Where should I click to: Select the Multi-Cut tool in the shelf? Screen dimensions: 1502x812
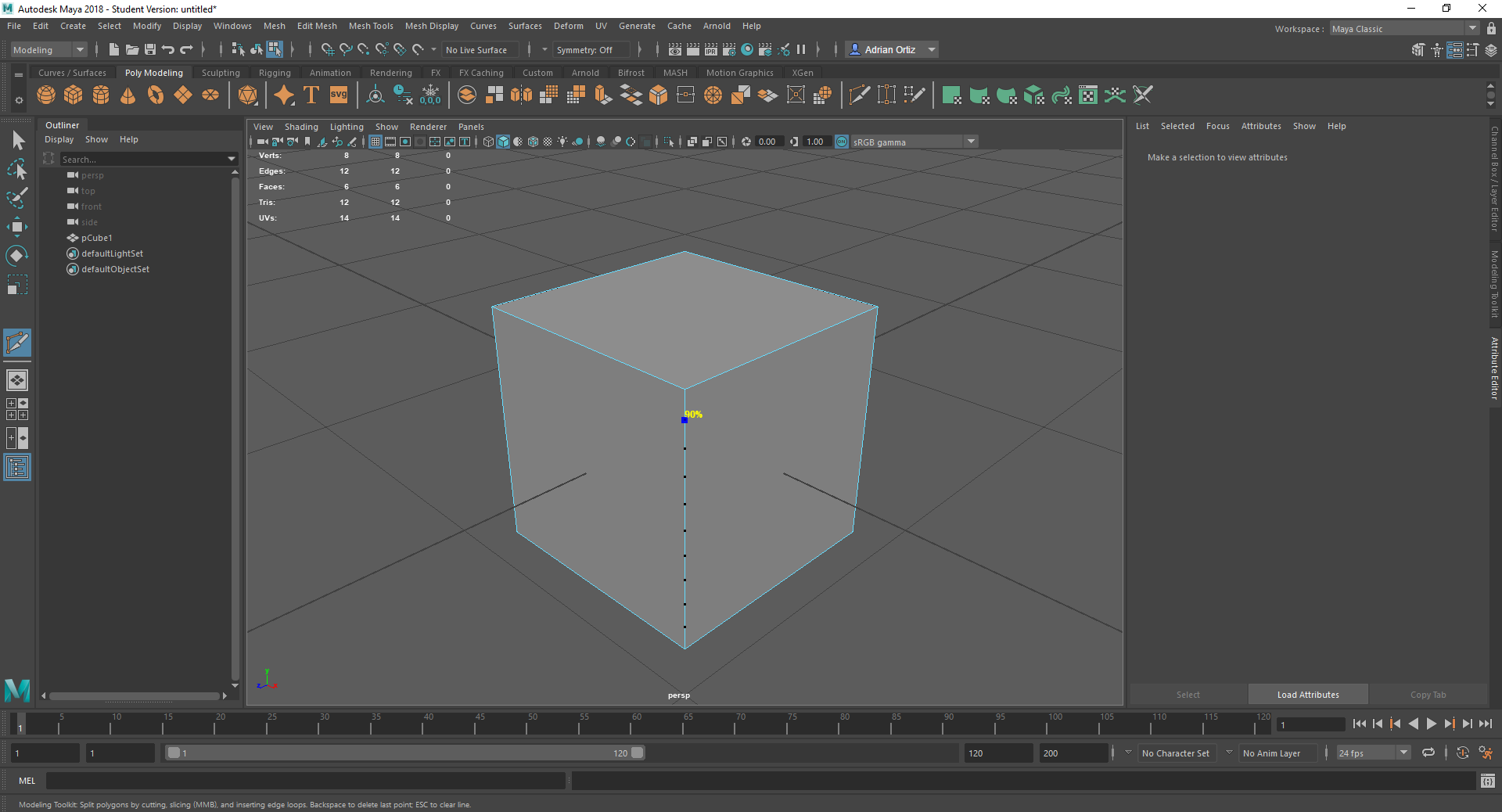coord(859,95)
